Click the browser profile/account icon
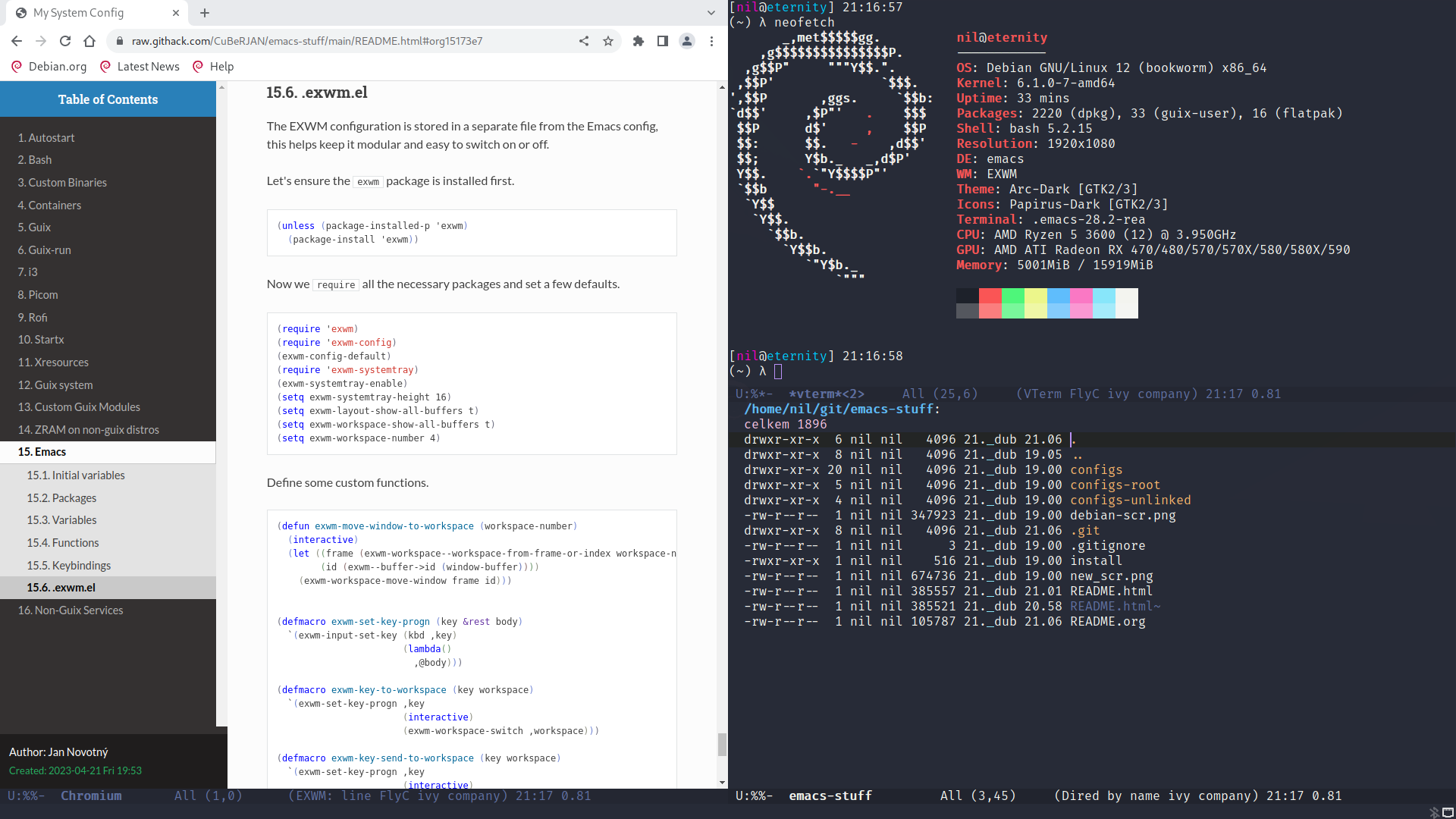The height and width of the screenshot is (819, 1456). pos(687,41)
